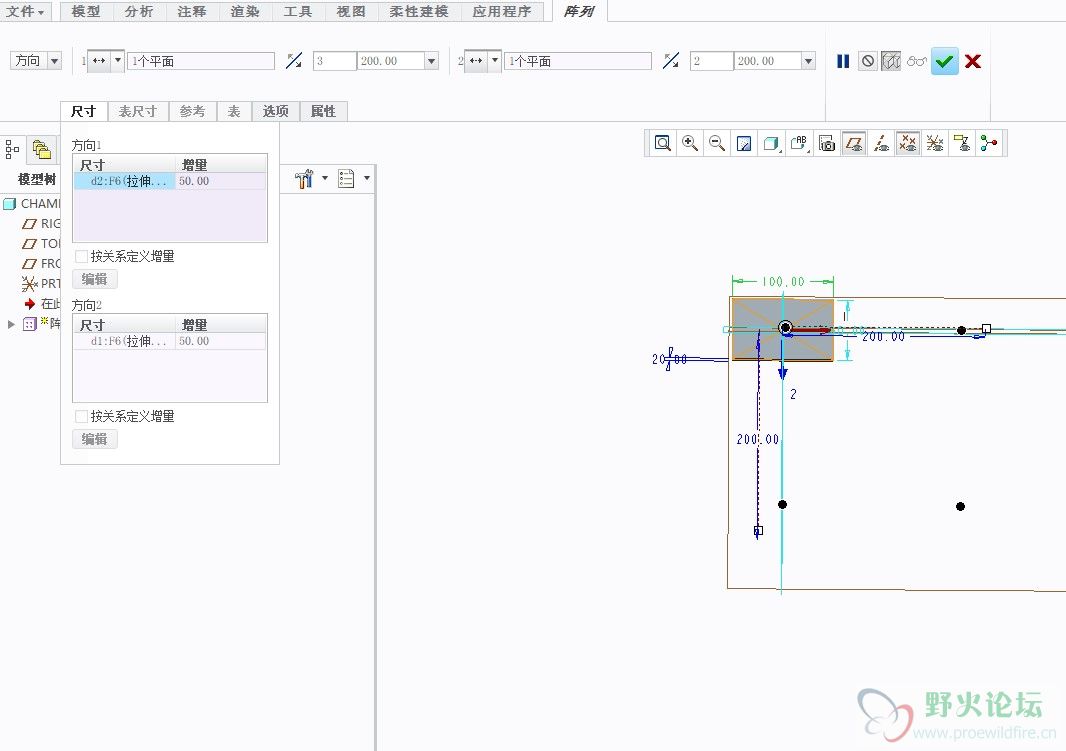Accept pattern with green checkmark
The width and height of the screenshot is (1066, 751).
(x=944, y=61)
